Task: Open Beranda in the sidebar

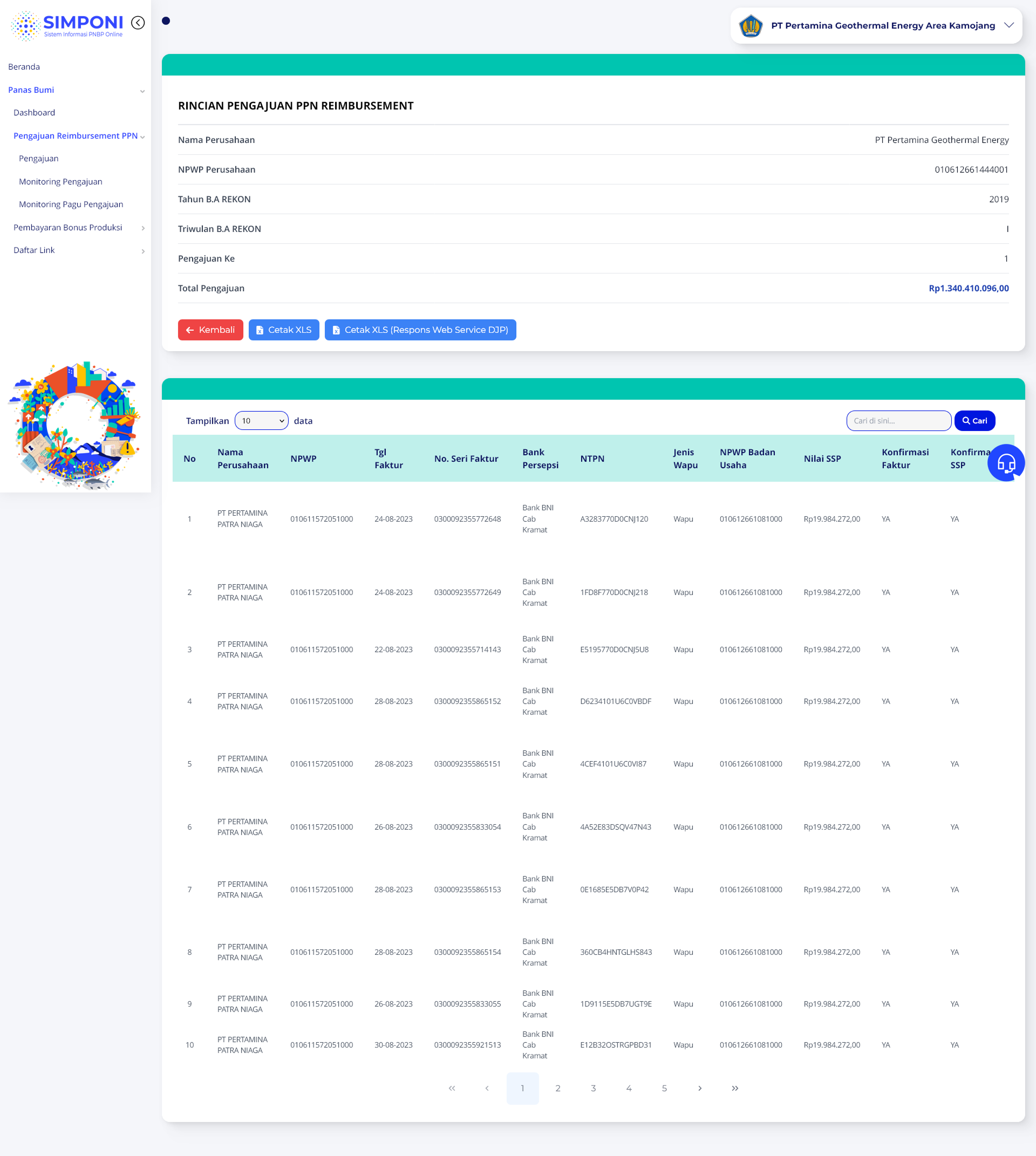Action: (x=24, y=67)
